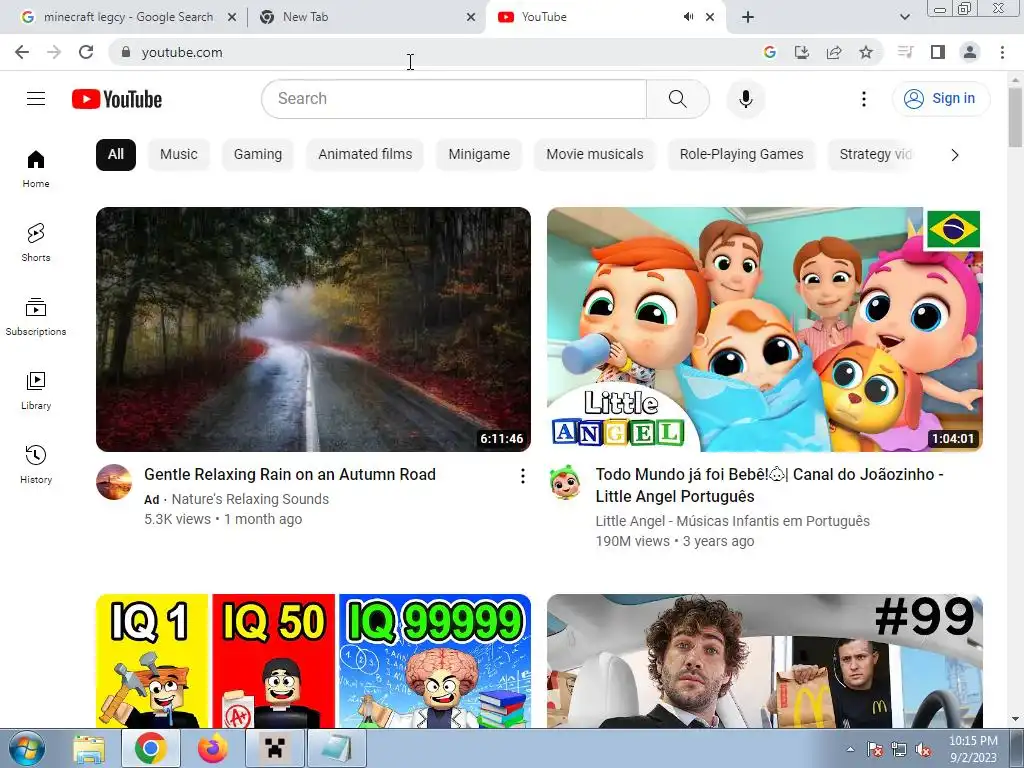Click the install app icon in address bar
Viewport: 1024px width, 768px height.
(x=802, y=52)
